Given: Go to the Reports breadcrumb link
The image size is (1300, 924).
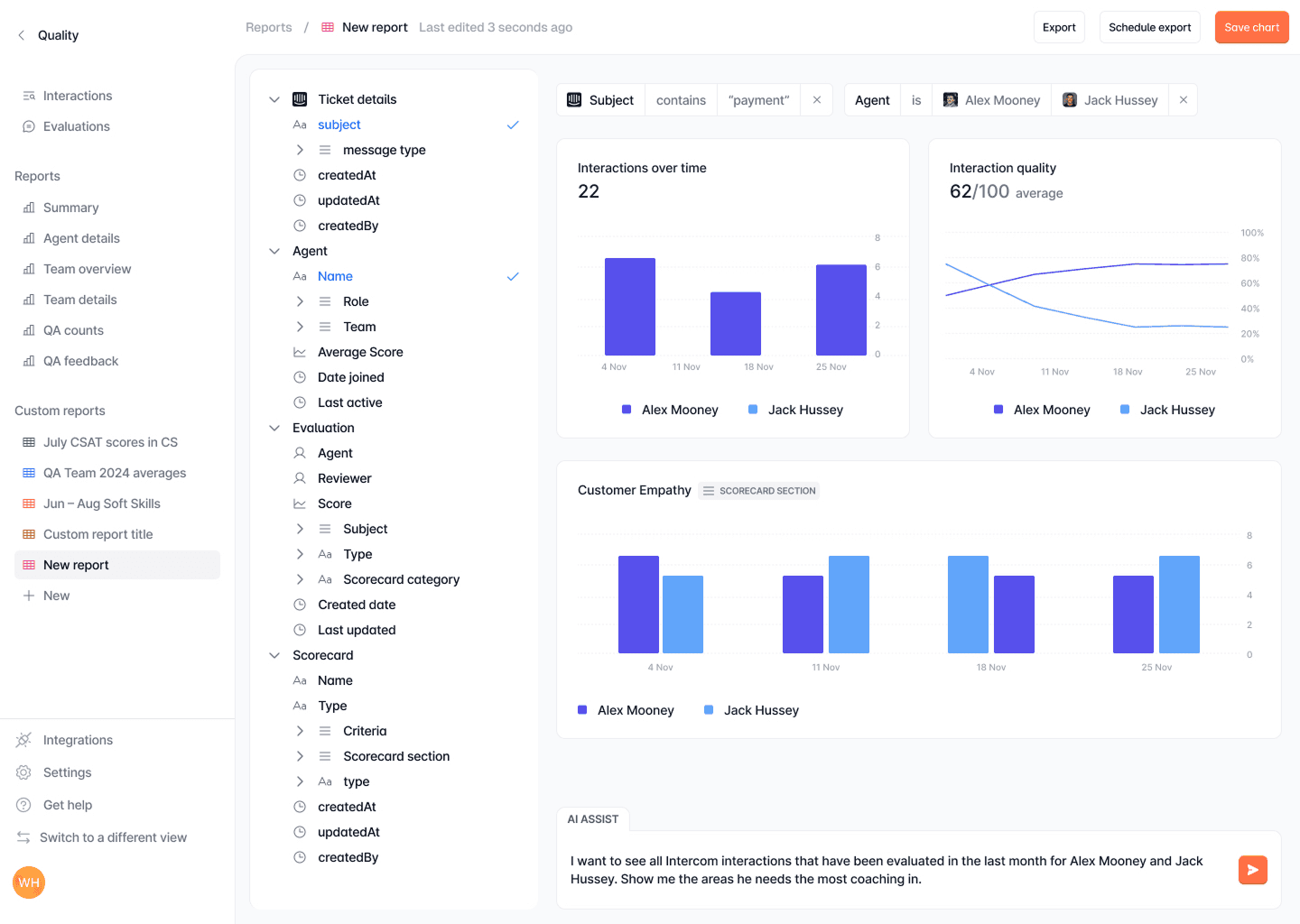Looking at the screenshot, I should click(x=269, y=27).
